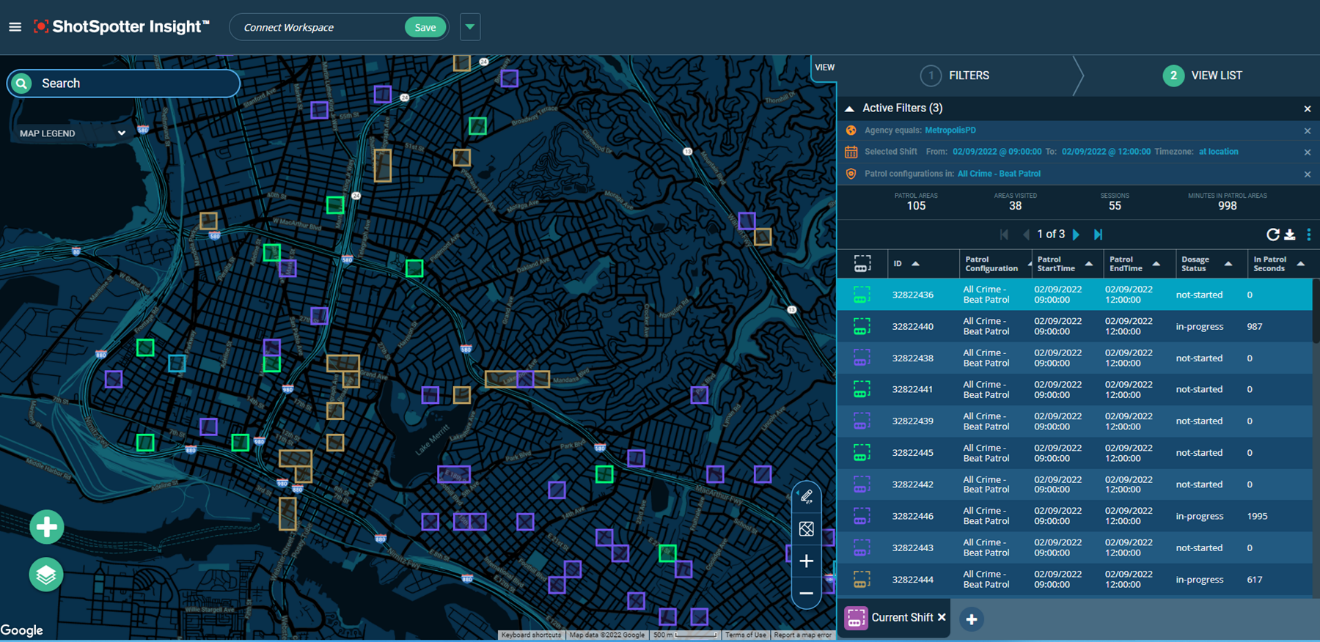This screenshot has height=642, width=1320.
Task: Switch to the View List step
Action: click(1204, 75)
